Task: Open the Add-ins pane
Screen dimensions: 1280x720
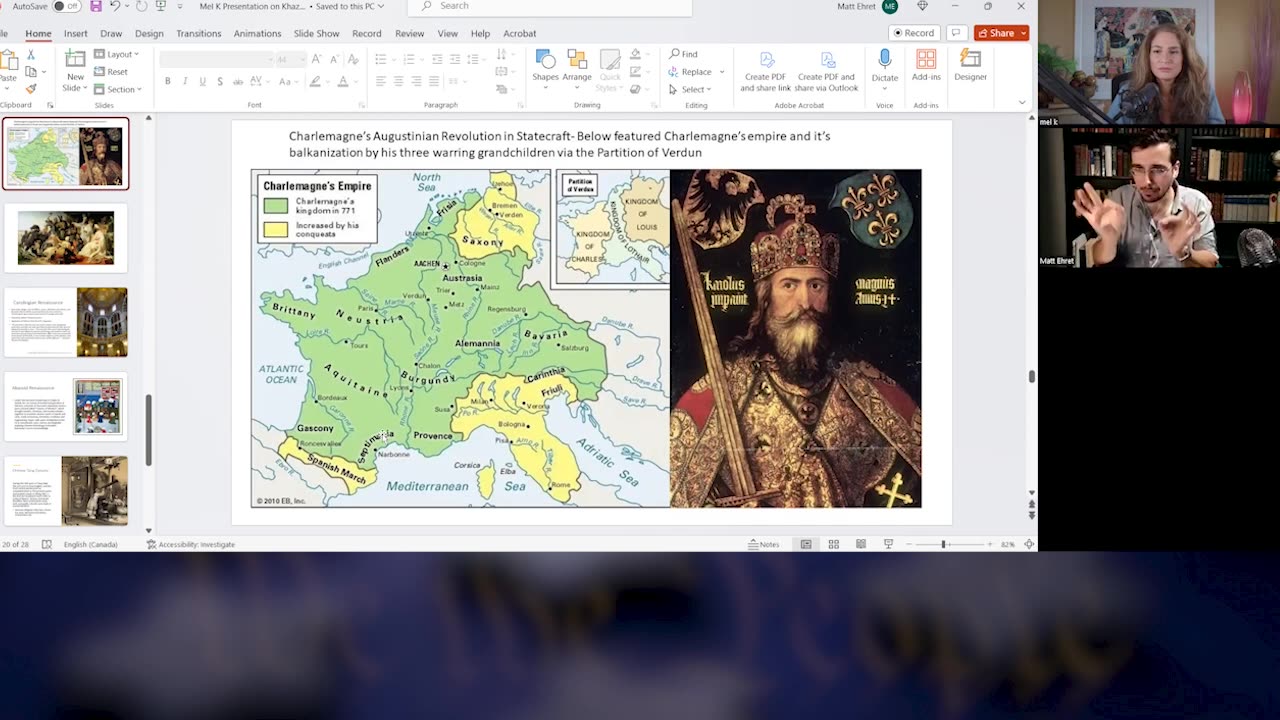Action: (926, 65)
